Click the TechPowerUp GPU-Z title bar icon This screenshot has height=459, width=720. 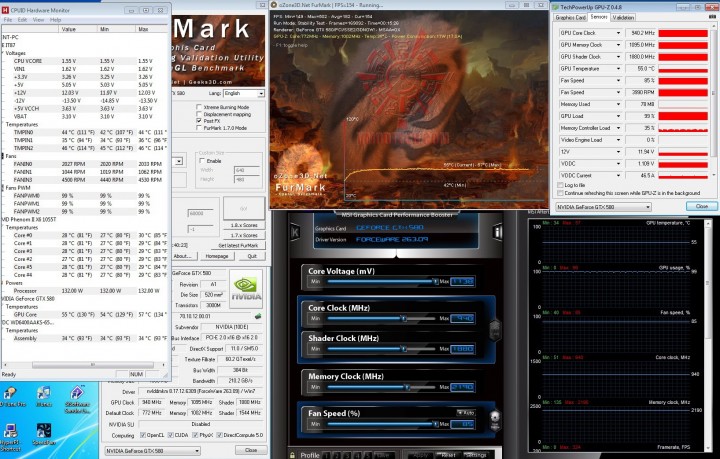tap(556, 7)
